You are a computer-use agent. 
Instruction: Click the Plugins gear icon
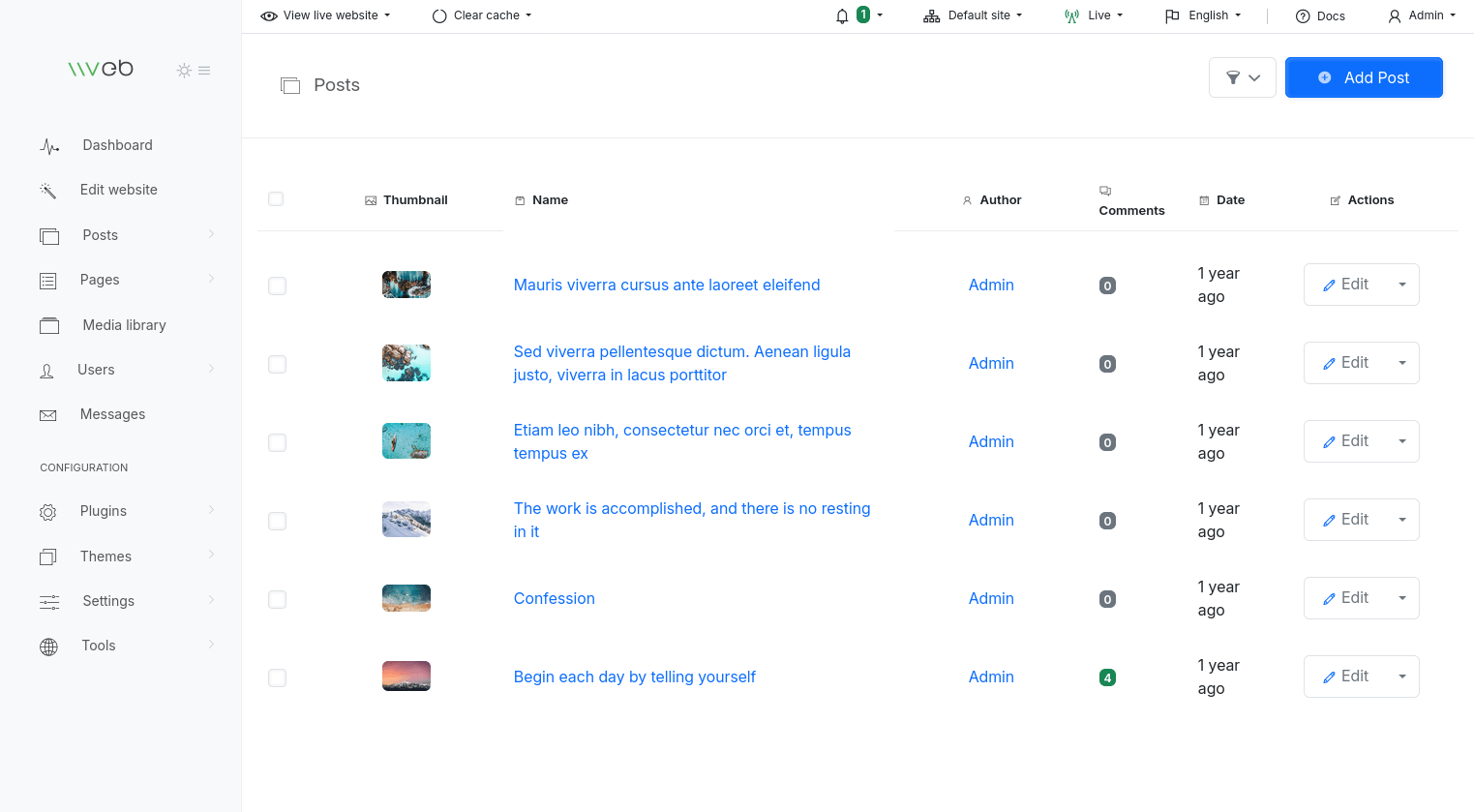pos(48,512)
